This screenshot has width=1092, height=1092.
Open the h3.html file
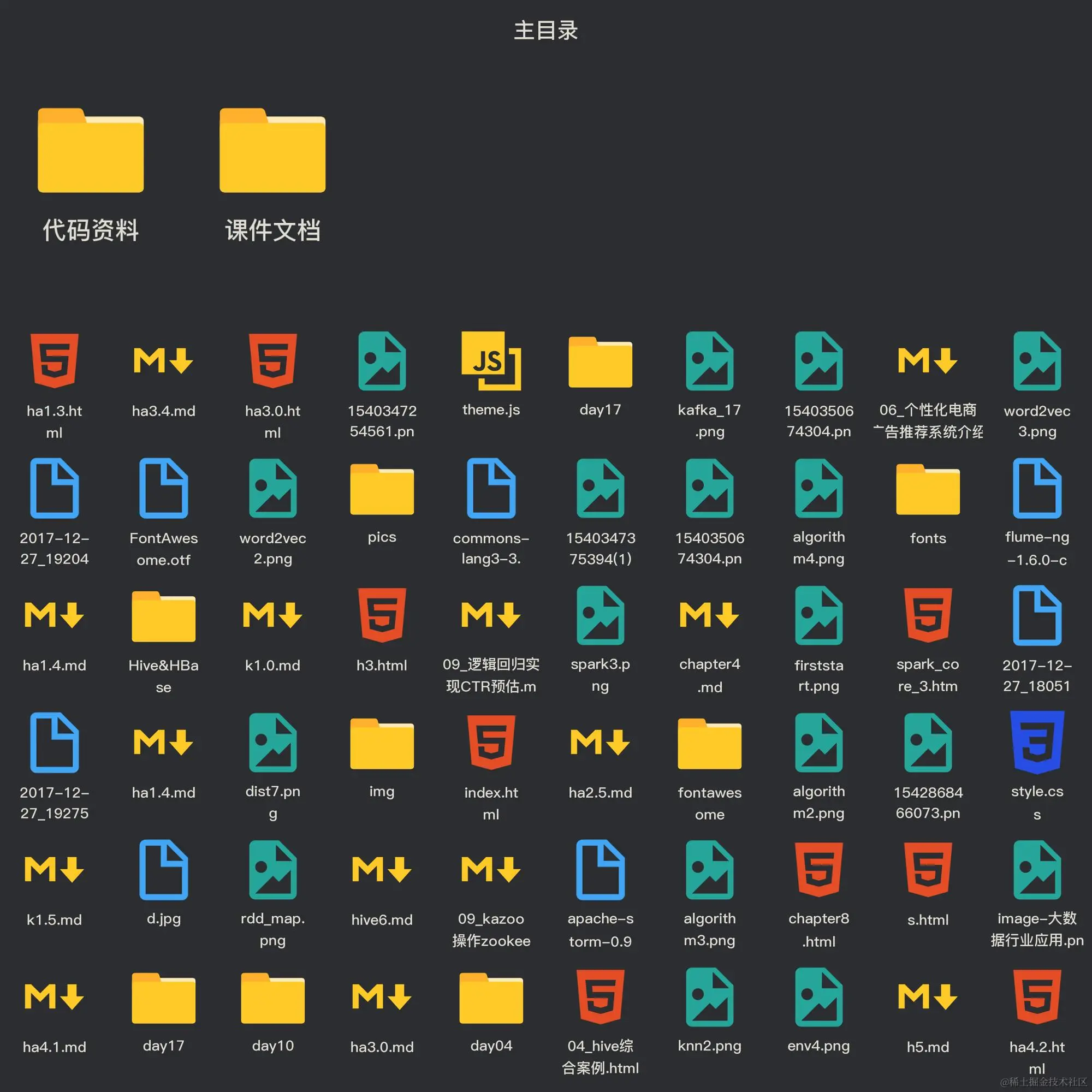point(382,615)
